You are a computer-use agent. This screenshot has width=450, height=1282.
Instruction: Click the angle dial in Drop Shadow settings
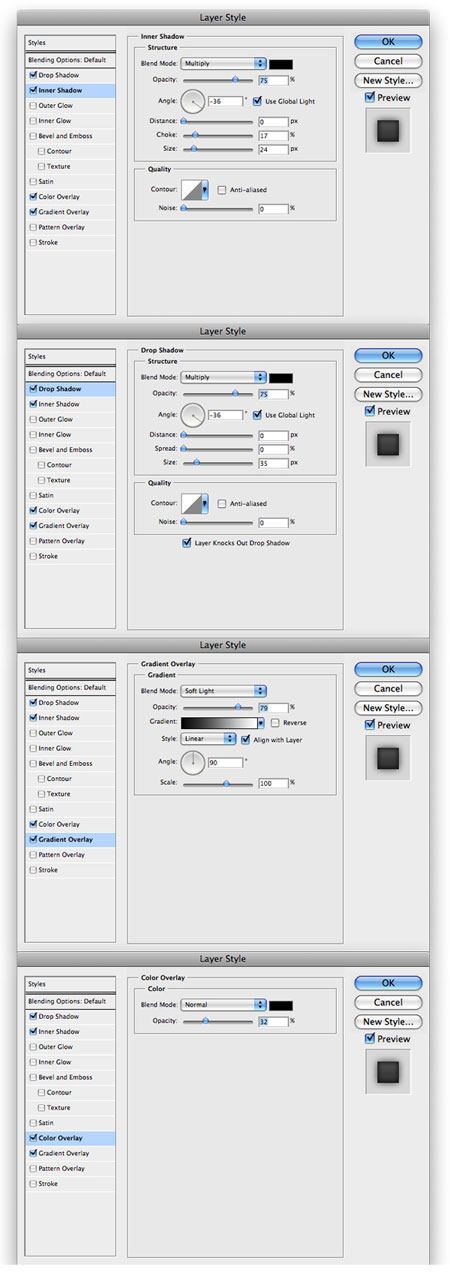point(192,414)
